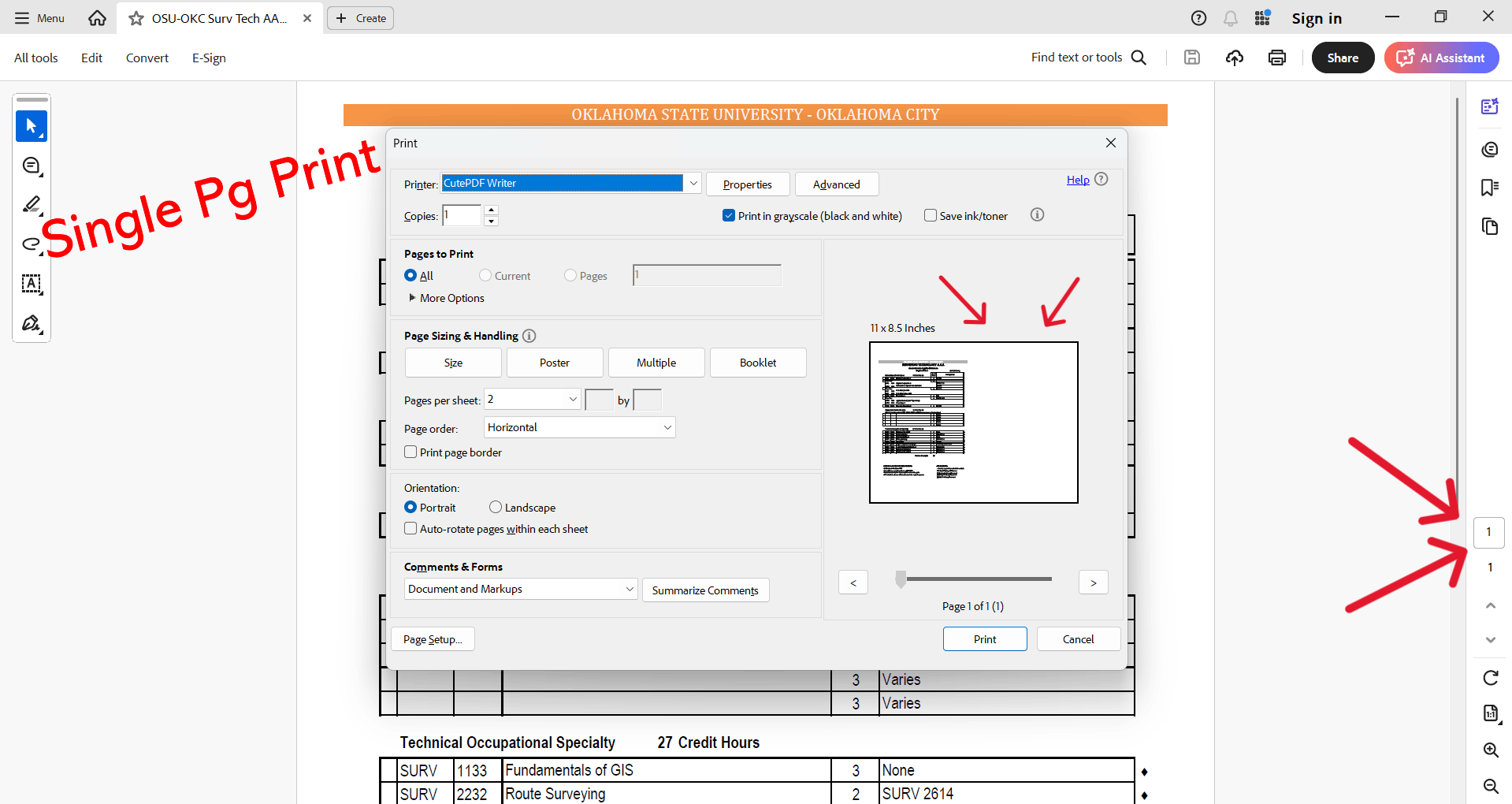The width and height of the screenshot is (1512, 804).
Task: Open the Printer dropdown
Action: point(692,182)
